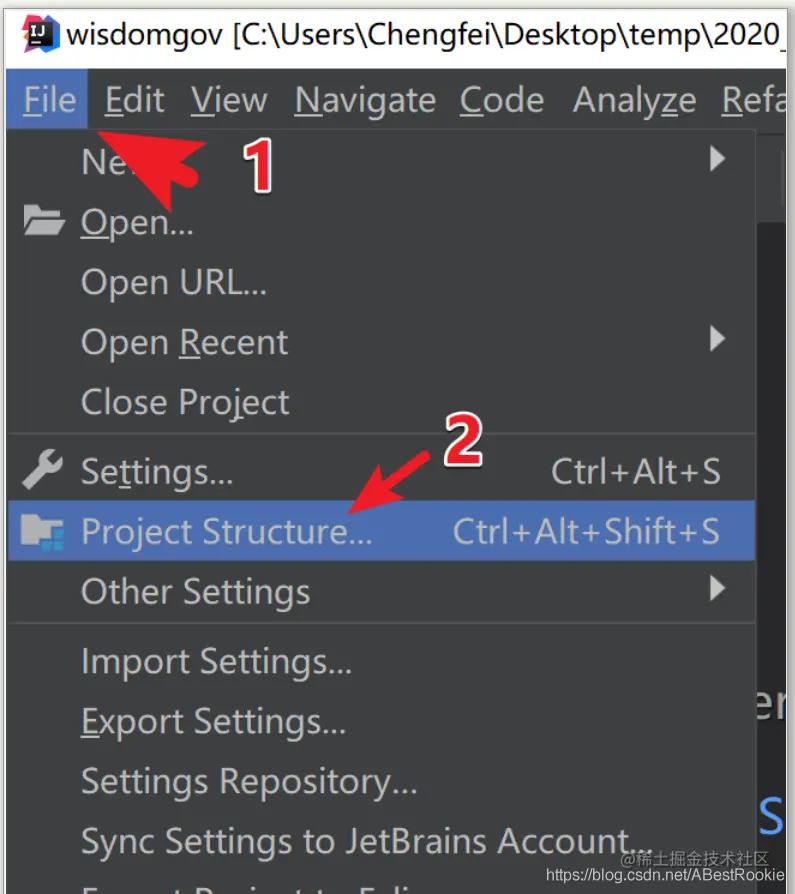This screenshot has width=795, height=894.
Task: Choose Close Project from the menu
Action: (185, 402)
